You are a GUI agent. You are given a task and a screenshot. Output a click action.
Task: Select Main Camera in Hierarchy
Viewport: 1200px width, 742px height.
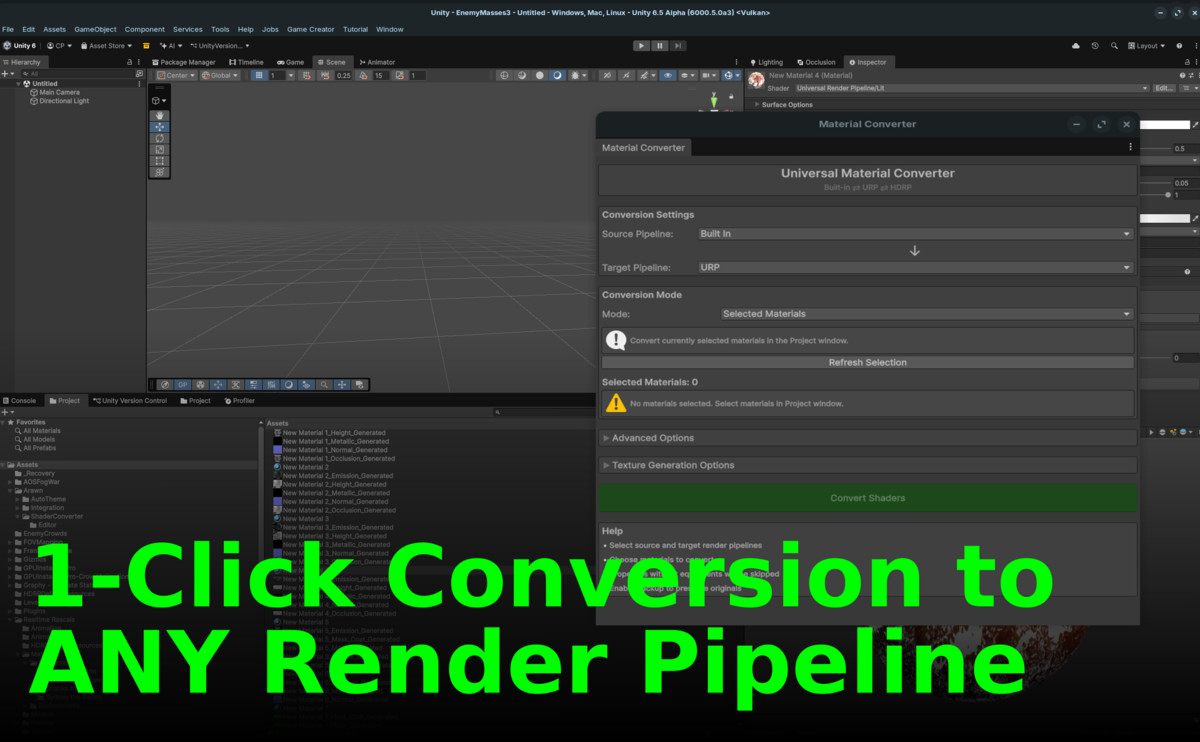[x=59, y=93]
